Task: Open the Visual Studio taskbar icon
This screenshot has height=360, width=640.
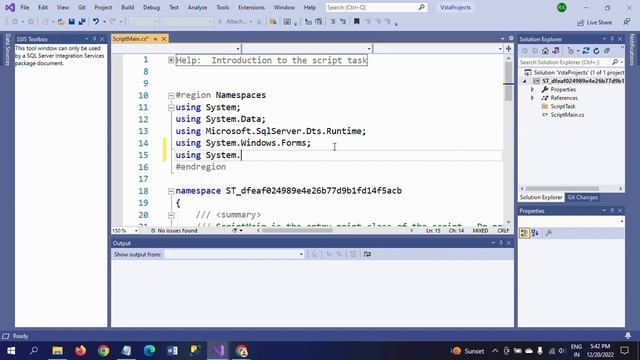Action: click(218, 351)
